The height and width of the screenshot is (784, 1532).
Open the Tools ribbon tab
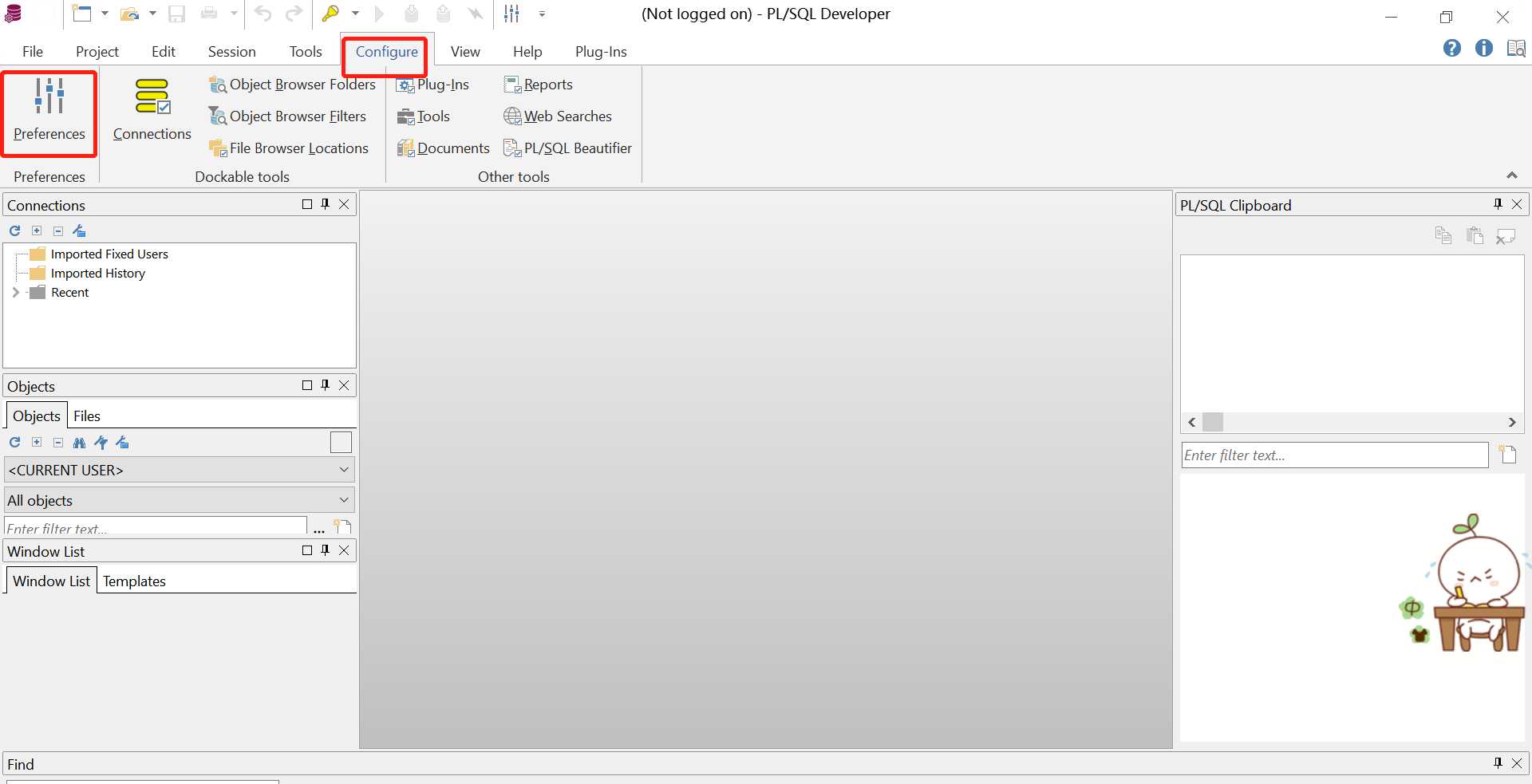[306, 52]
